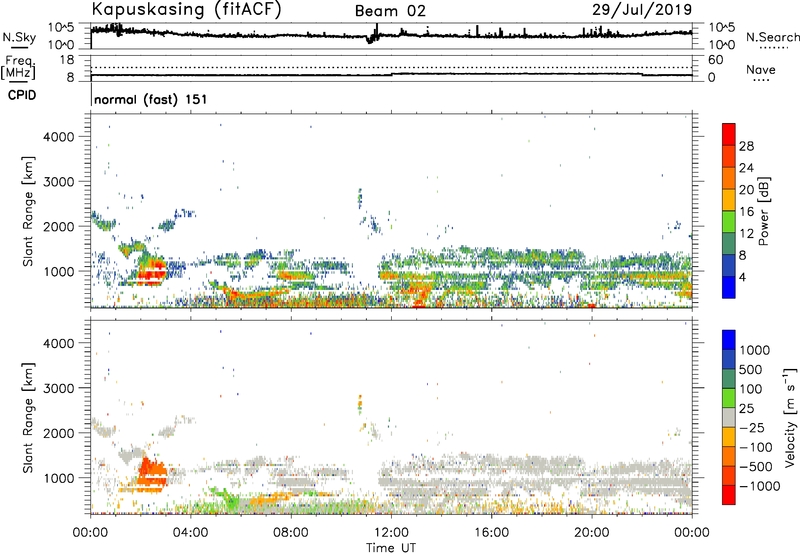Click the 'N.Sky' axis label
The height and width of the screenshot is (554, 800).
[x=19, y=37]
